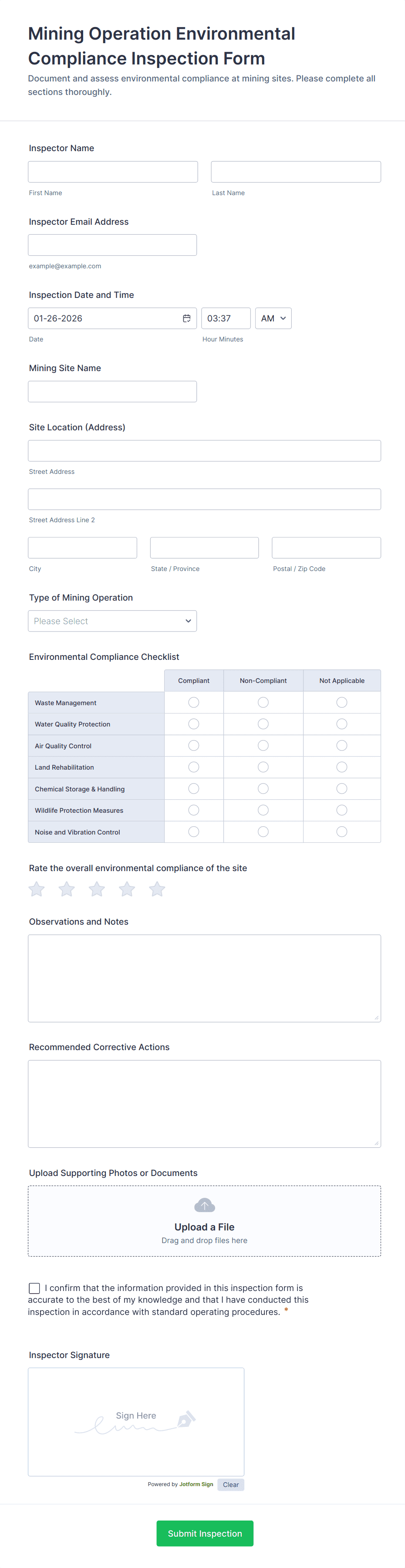Mark Noise and Vibration Control Not Applicable
Image resolution: width=405 pixels, height=1568 pixels.
point(342,831)
